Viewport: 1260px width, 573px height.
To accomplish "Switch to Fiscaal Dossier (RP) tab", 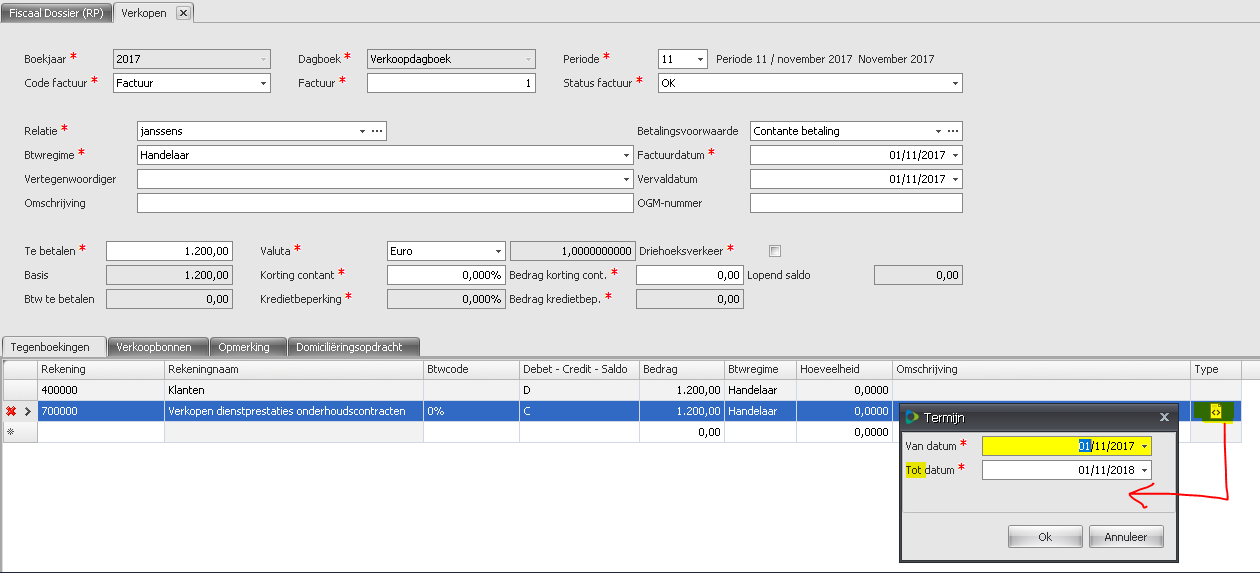I will [56, 13].
